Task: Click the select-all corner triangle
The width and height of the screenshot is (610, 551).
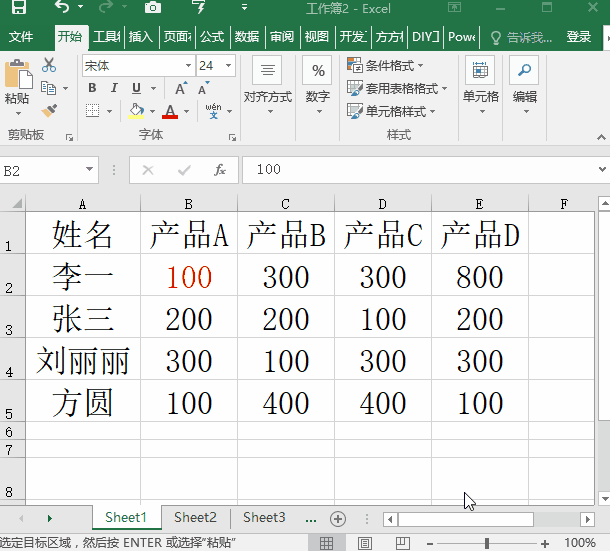Action: coord(16,203)
